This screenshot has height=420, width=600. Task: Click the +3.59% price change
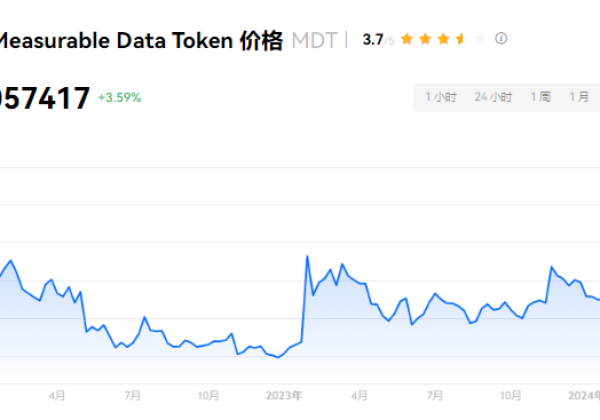pyautogui.click(x=120, y=98)
